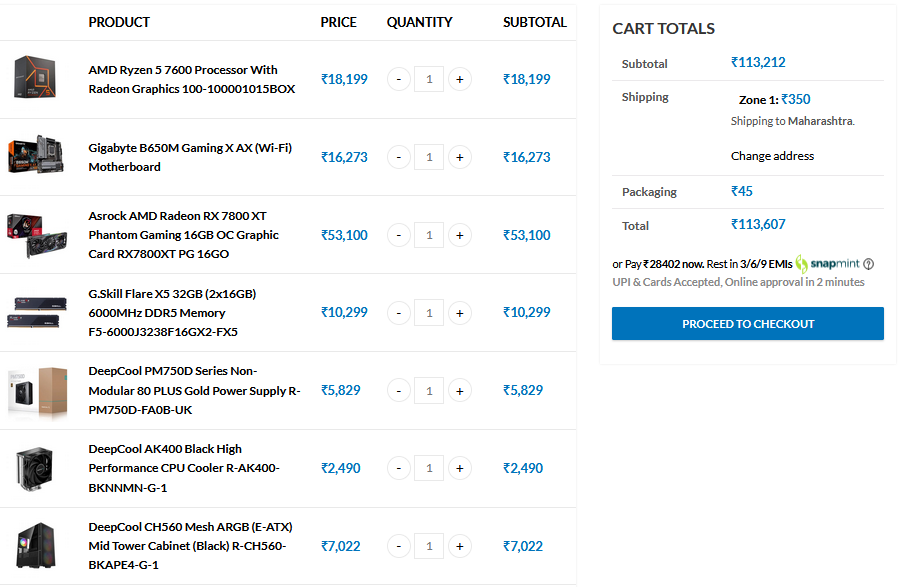Increase quantity of DeepCool CH560 cabinet
Viewport: 920px width, 587px height.
pos(460,546)
